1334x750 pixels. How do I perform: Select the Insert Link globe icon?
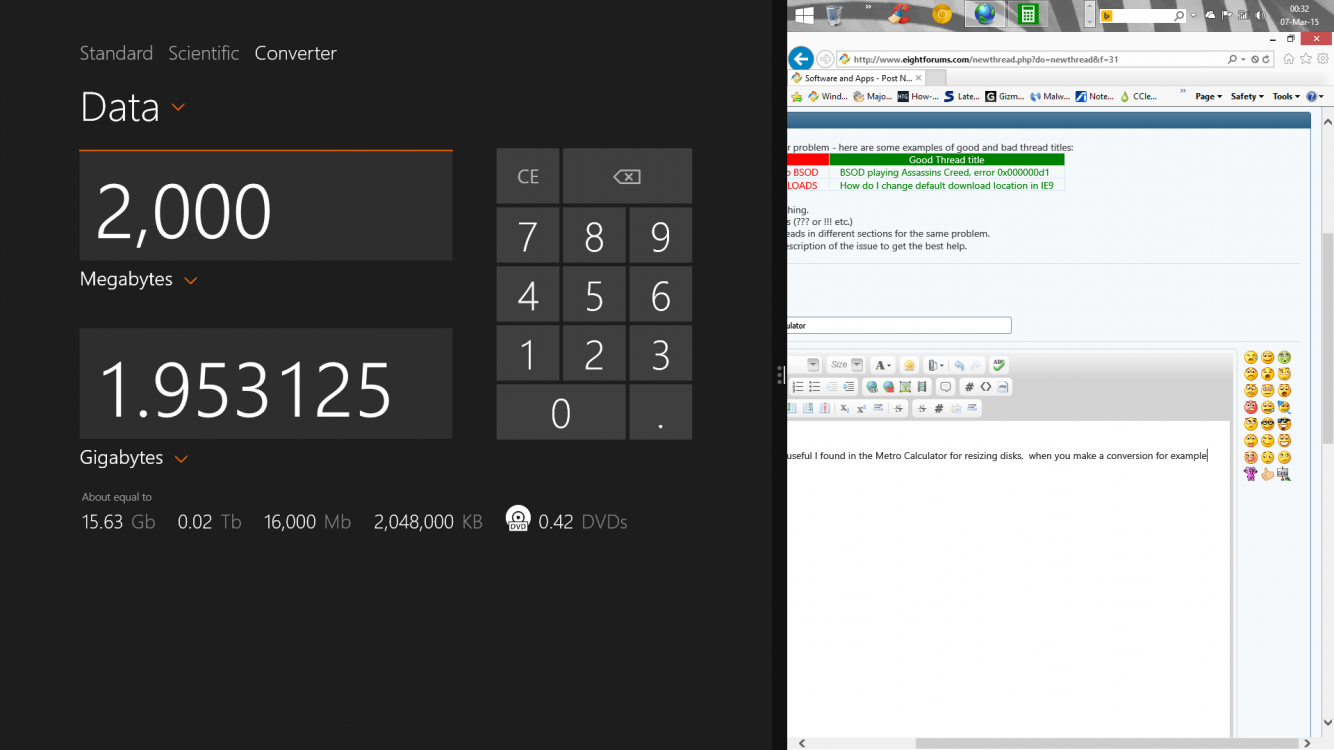pos(872,387)
